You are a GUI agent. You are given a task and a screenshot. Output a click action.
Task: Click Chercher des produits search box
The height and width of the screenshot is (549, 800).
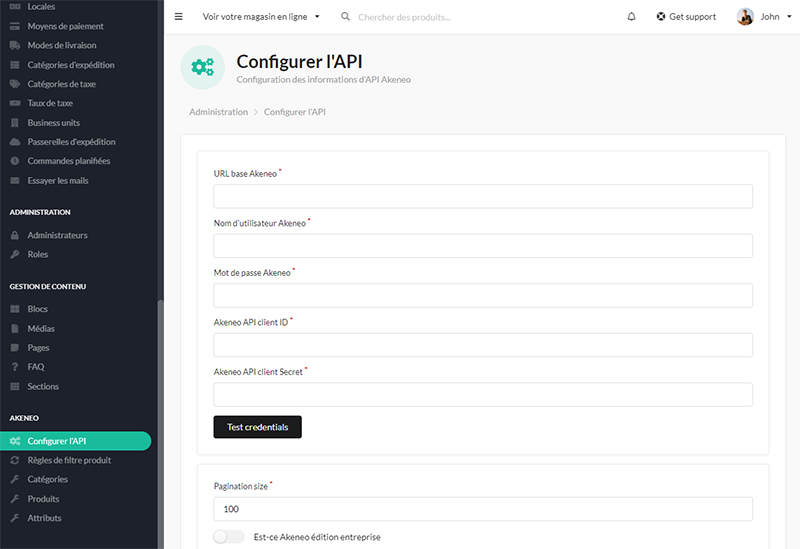pos(404,17)
